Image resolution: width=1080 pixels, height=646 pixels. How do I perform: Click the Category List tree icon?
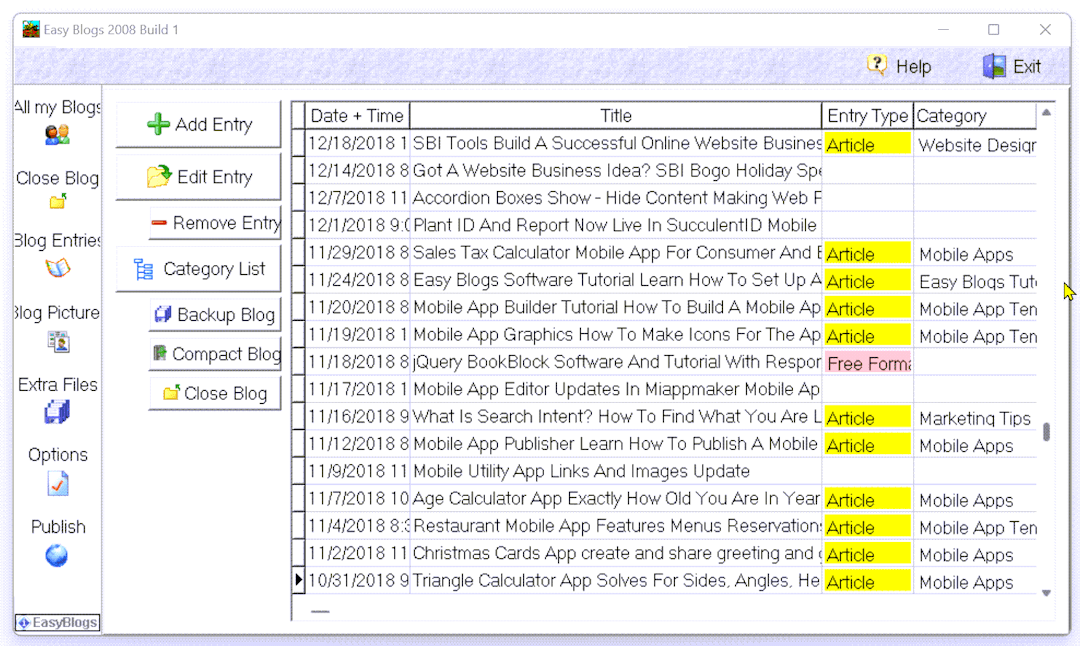tap(143, 269)
